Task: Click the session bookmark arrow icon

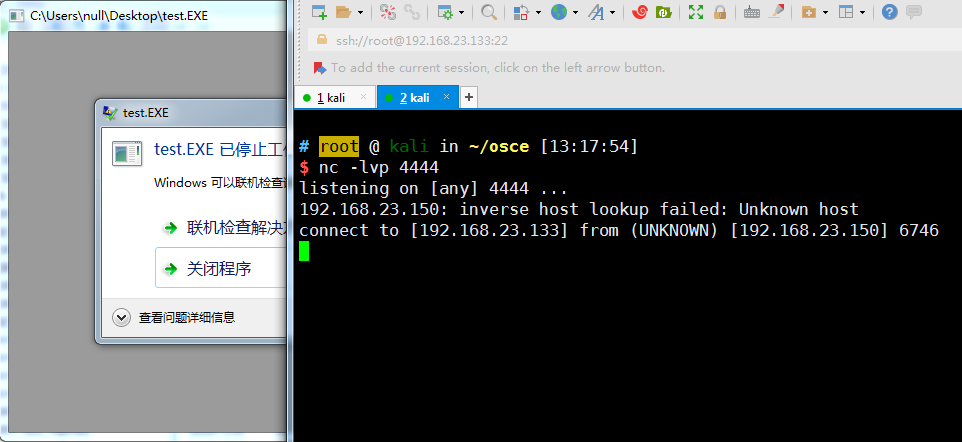Action: [x=319, y=68]
